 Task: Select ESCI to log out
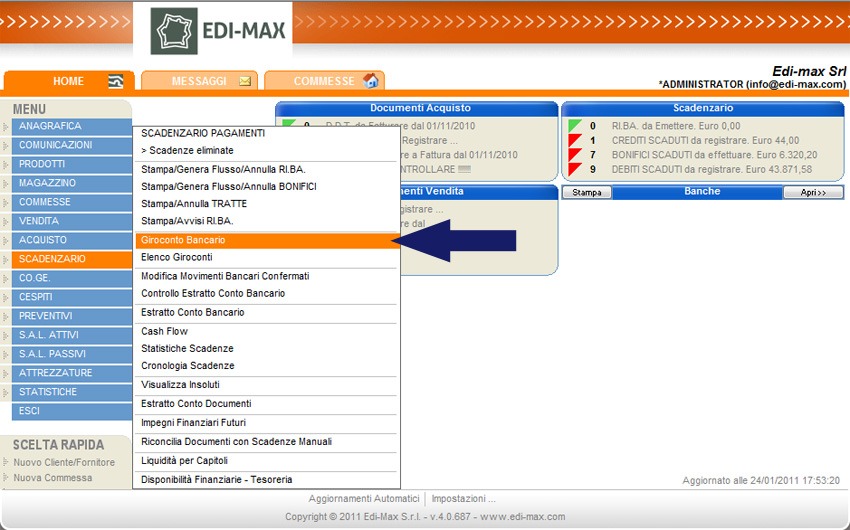click(x=30, y=411)
